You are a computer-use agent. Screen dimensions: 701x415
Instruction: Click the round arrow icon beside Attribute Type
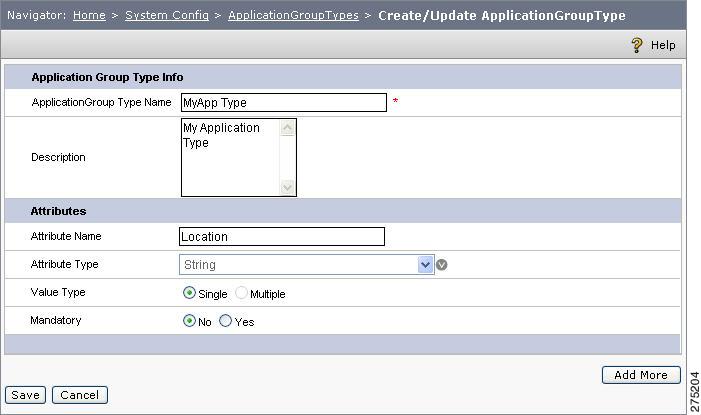coord(441,265)
